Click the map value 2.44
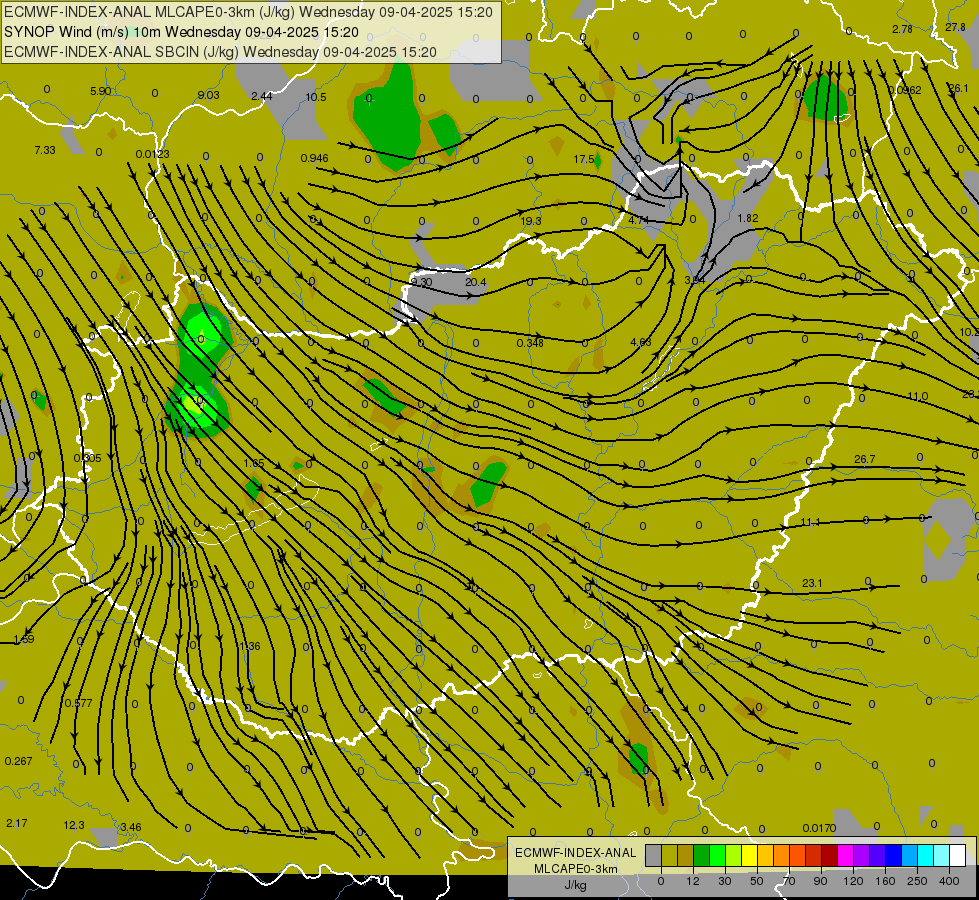 262,96
